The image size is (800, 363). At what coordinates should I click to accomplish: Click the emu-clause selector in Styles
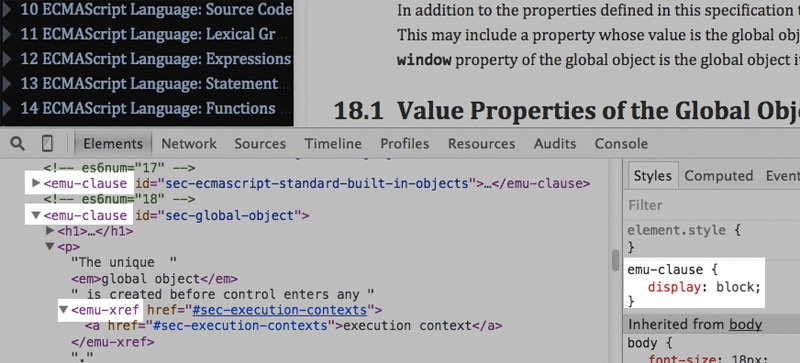[665, 270]
